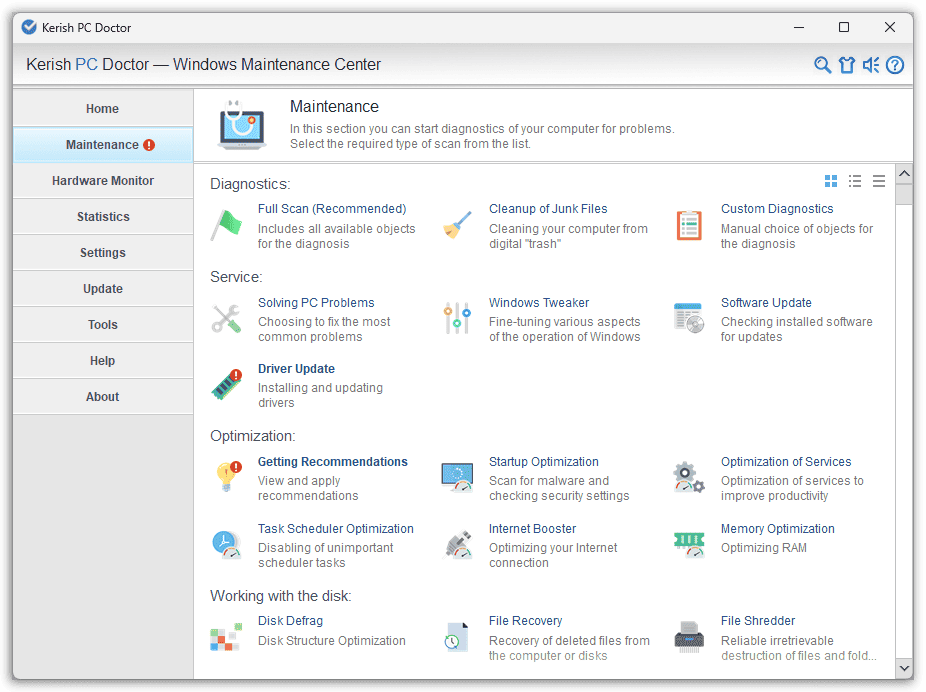The height and width of the screenshot is (692, 926).
Task: Open File Recovery link
Action: 525,621
